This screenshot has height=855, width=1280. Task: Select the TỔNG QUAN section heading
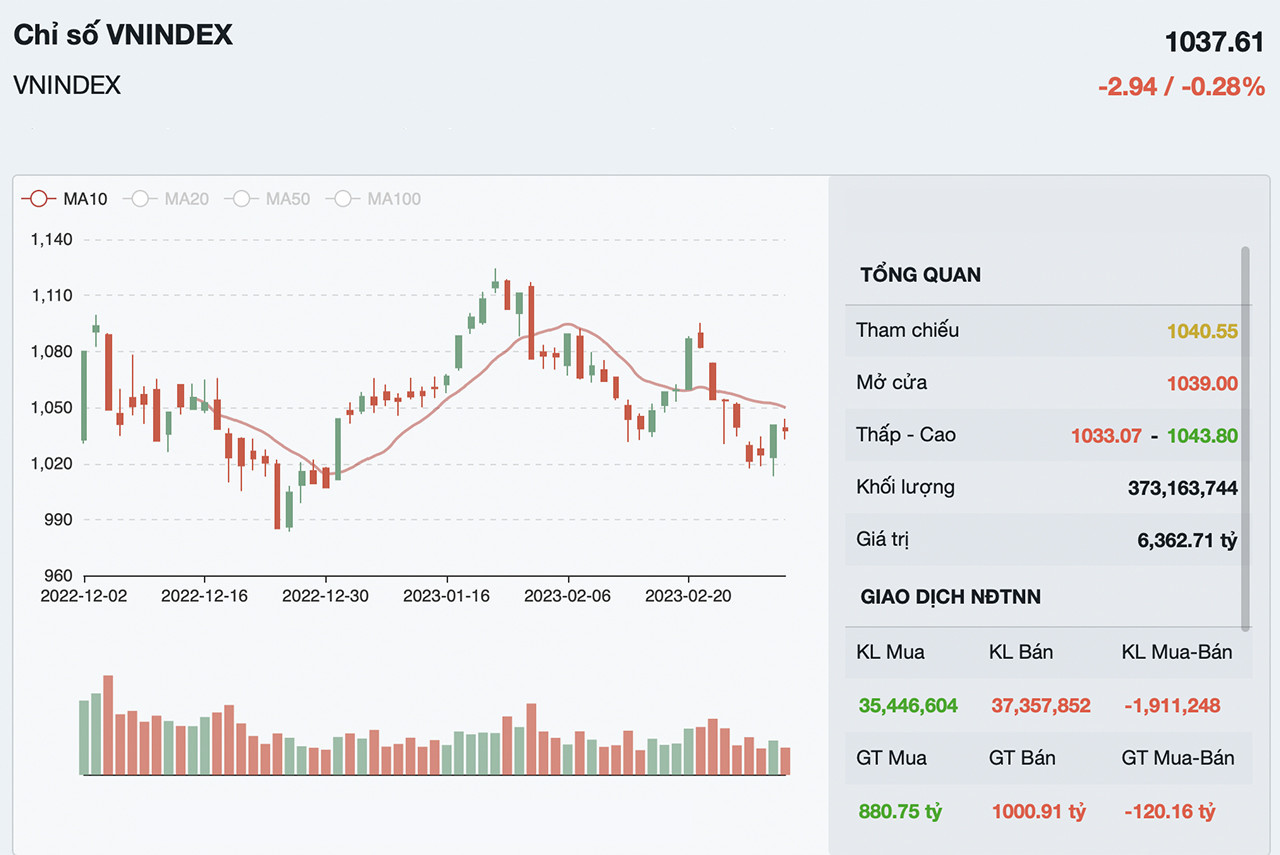point(920,275)
